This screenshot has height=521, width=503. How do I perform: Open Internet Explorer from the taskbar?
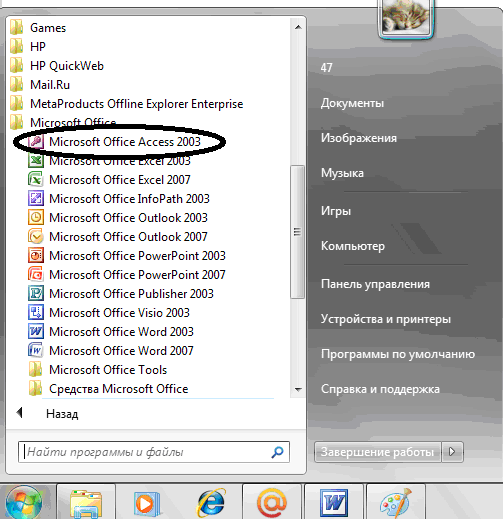coord(211,503)
